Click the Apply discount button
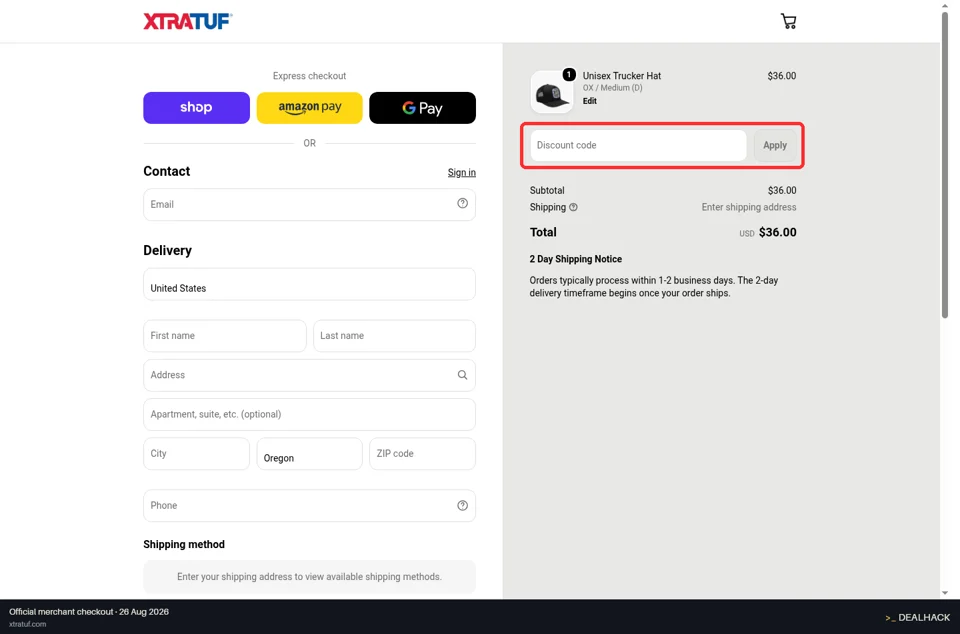This screenshot has height=634, width=960. click(775, 146)
